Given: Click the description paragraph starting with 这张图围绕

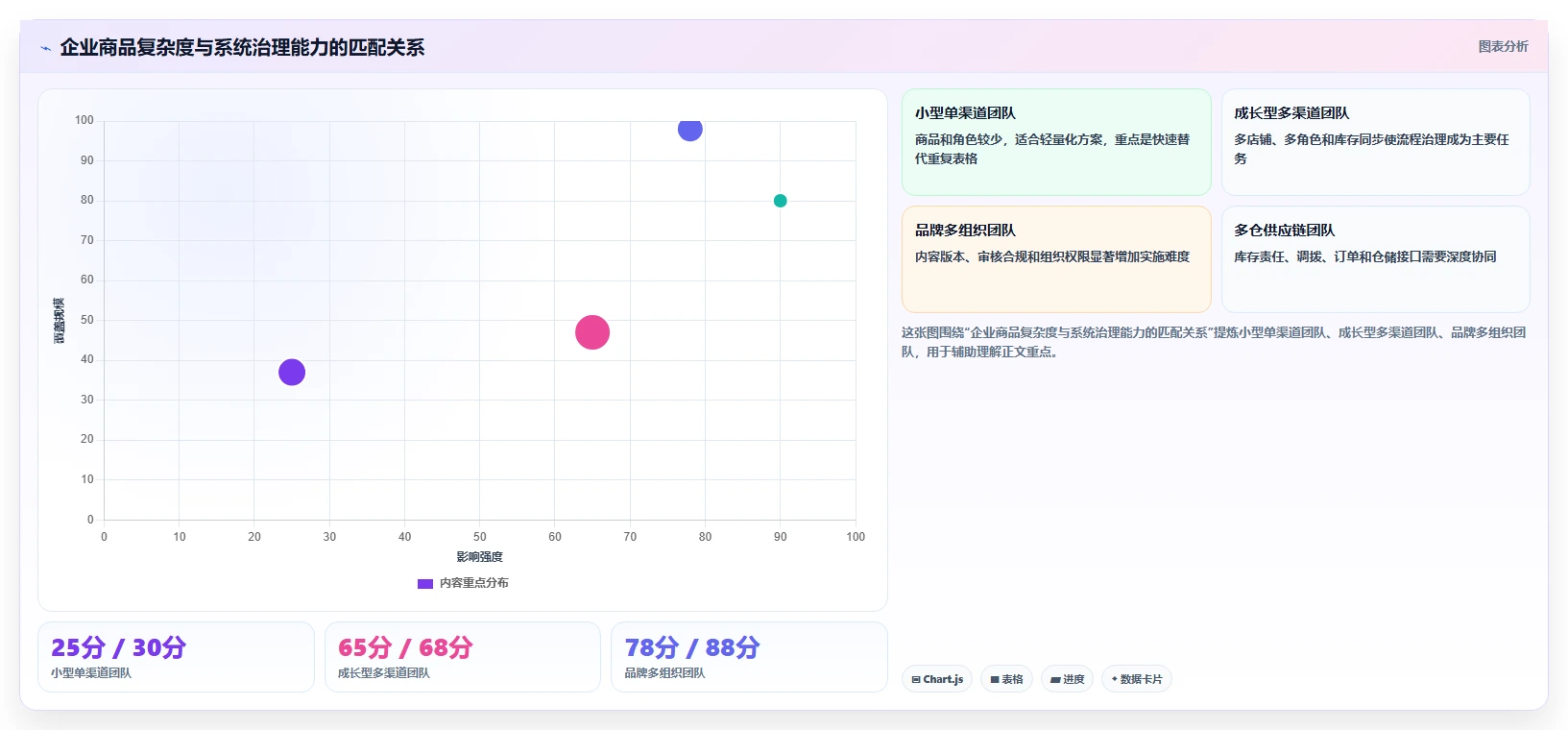Looking at the screenshot, I should [1214, 342].
